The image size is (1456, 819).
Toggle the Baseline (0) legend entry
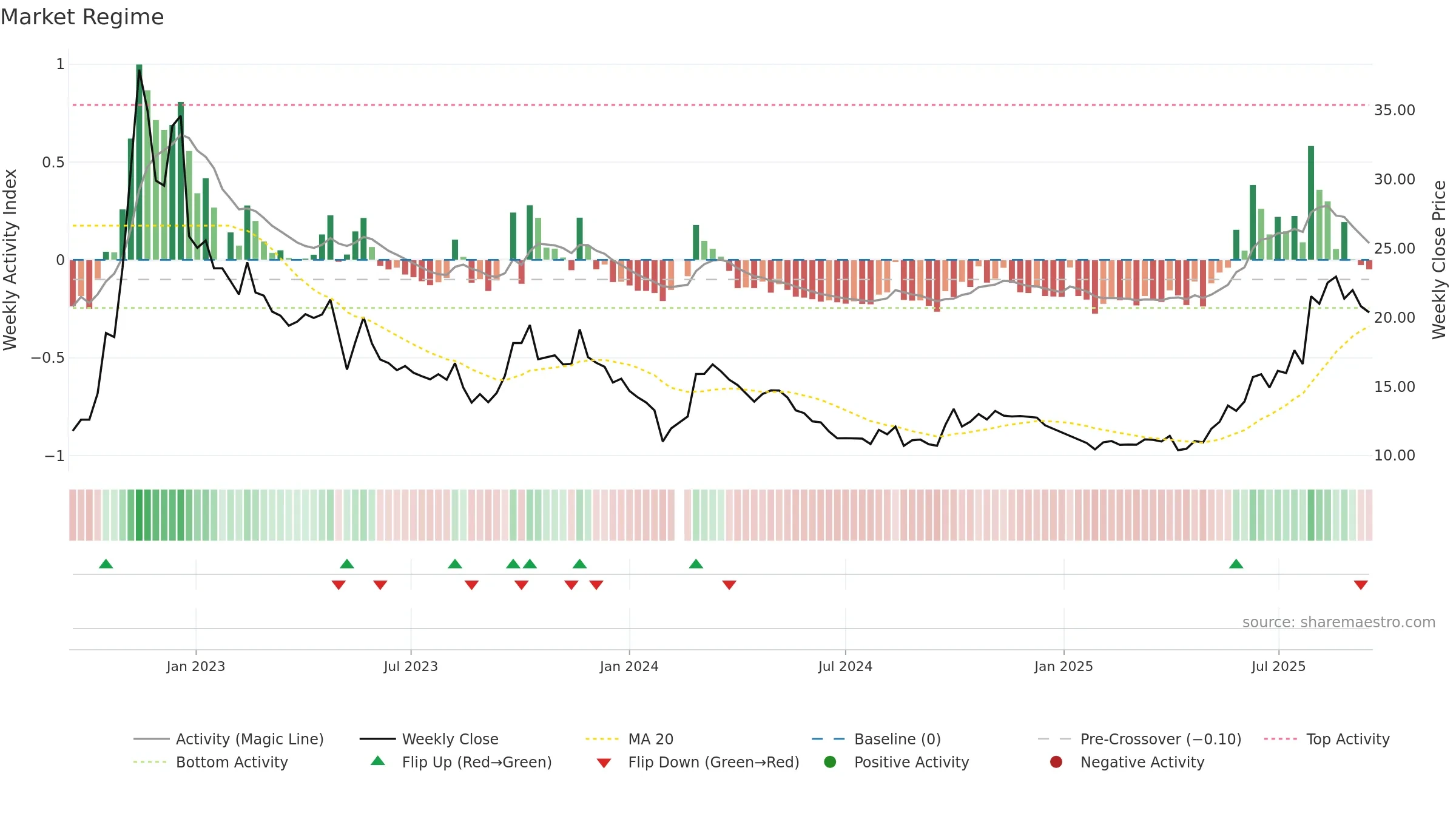click(876, 739)
